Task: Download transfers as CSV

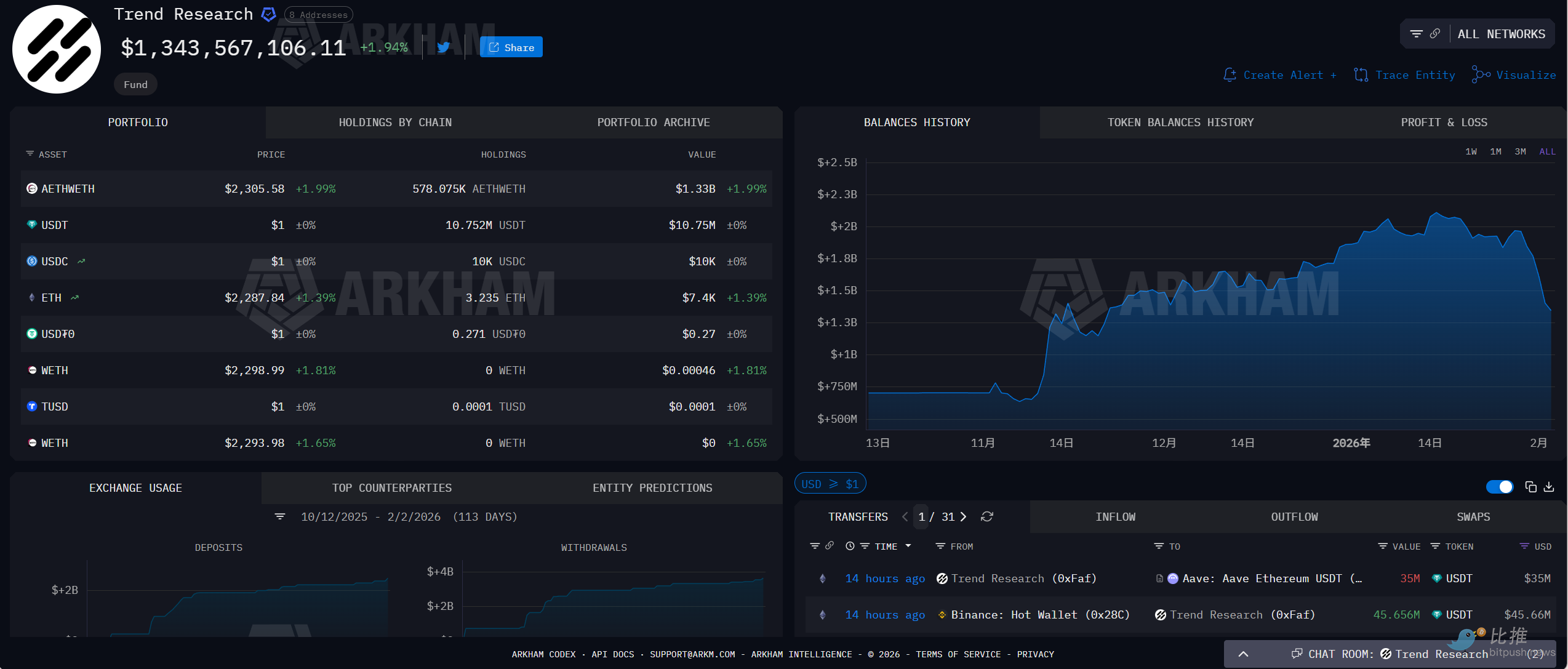Action: (1549, 487)
